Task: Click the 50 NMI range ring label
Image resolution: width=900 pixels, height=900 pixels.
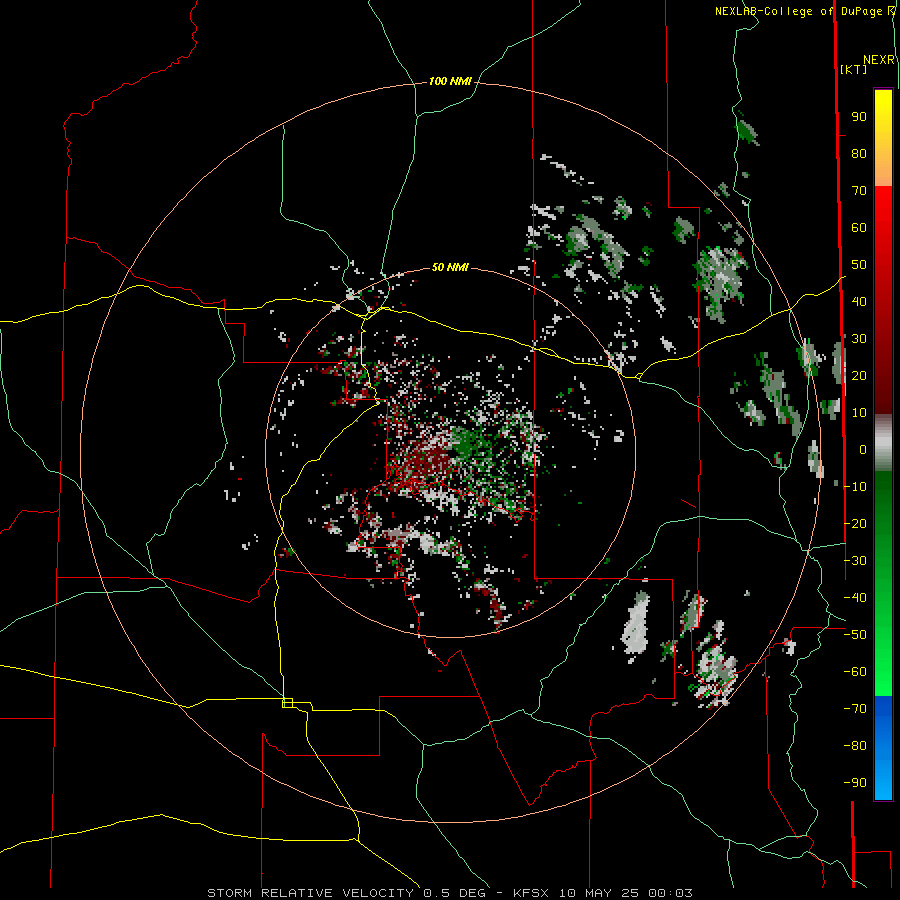Action: (450, 267)
